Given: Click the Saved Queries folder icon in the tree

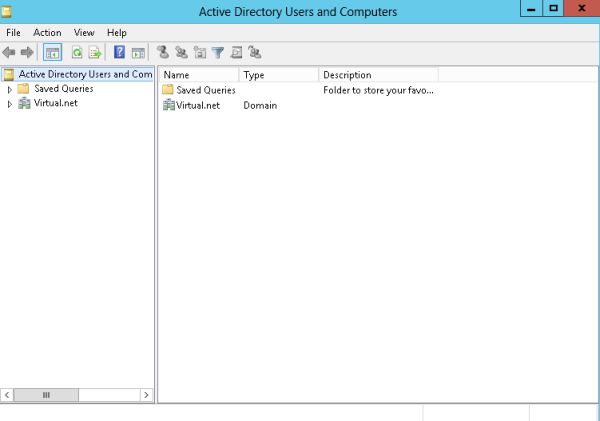Looking at the screenshot, I should coord(24,89).
